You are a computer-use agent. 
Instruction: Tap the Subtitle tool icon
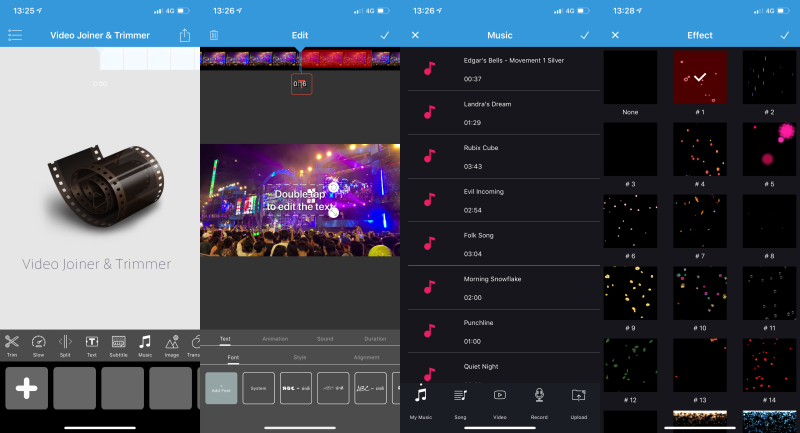coord(118,344)
